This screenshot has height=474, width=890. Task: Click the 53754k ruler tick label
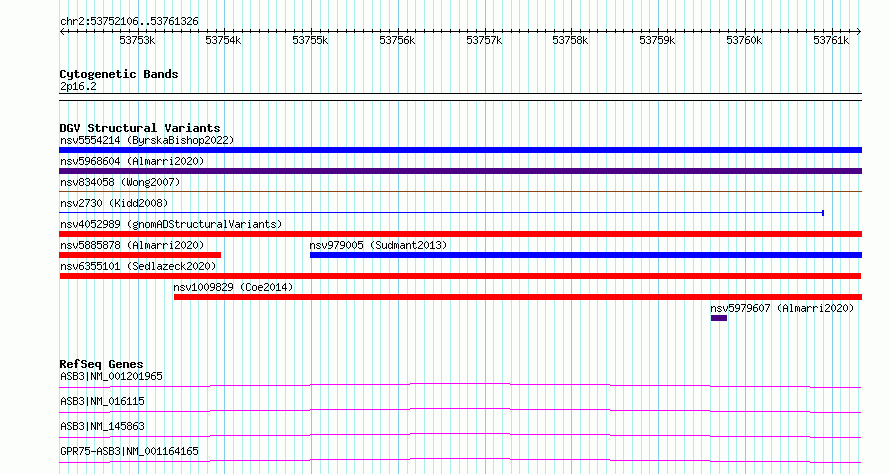[x=223, y=40]
